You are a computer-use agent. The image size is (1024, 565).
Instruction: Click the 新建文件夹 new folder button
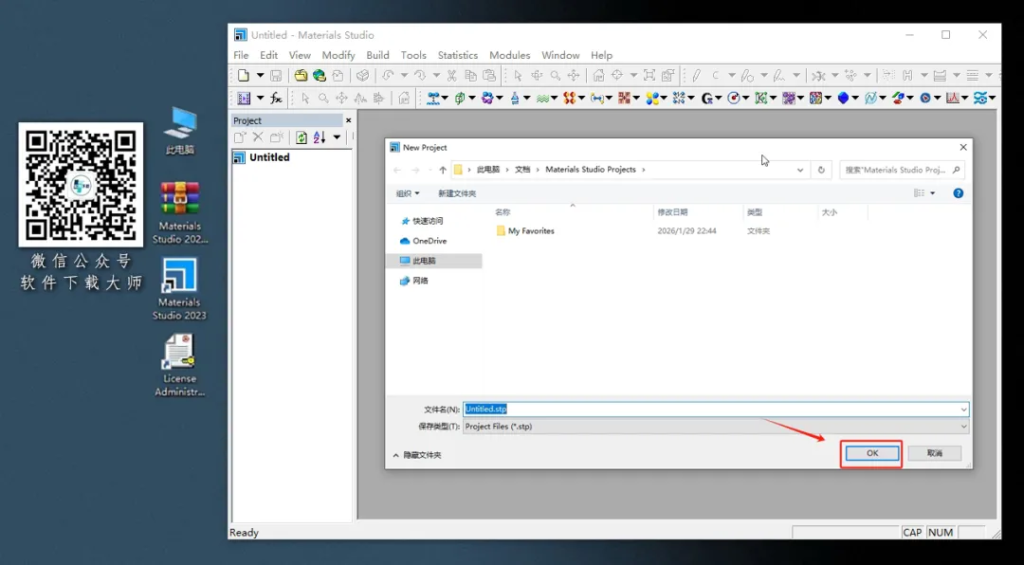click(x=457, y=193)
